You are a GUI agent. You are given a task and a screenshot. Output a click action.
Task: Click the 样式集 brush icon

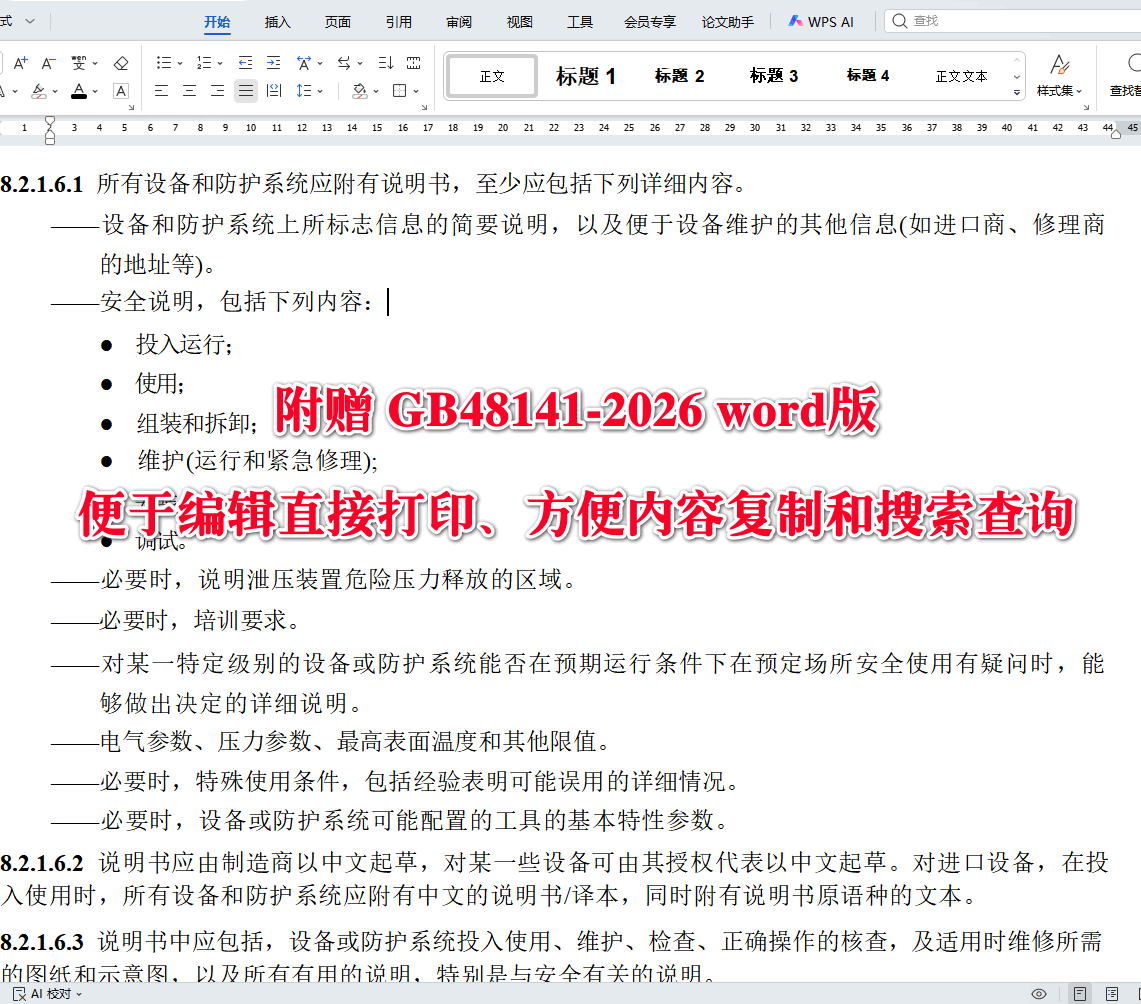click(1060, 65)
